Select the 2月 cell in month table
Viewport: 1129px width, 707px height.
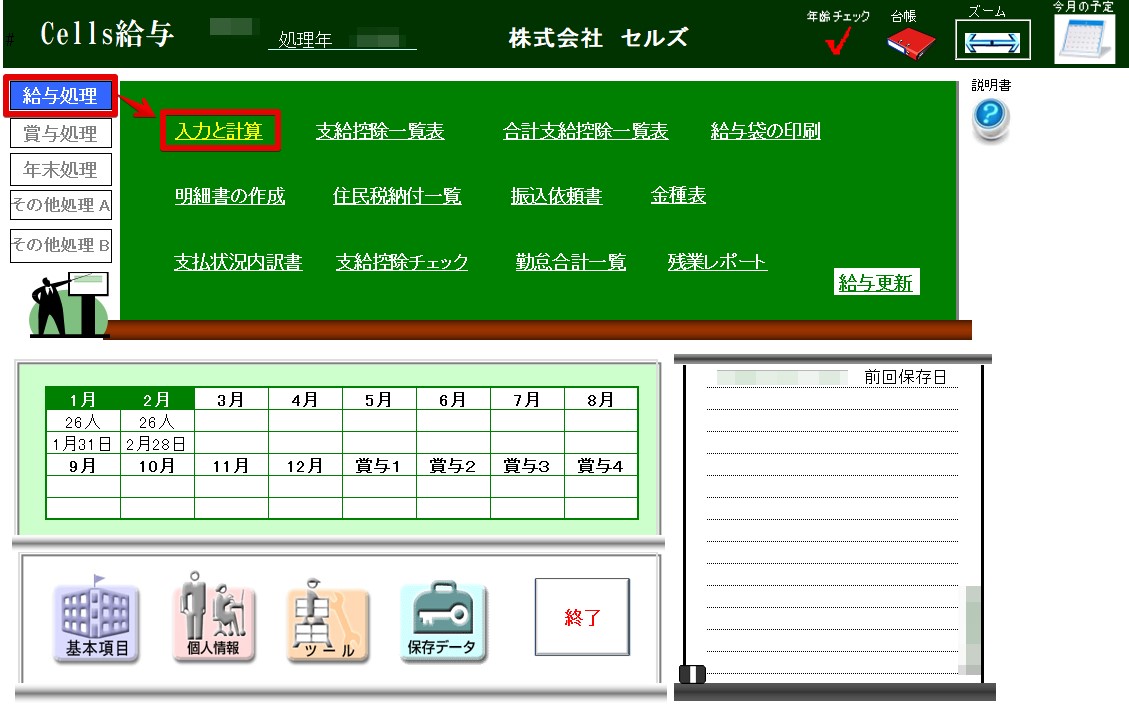click(157, 399)
